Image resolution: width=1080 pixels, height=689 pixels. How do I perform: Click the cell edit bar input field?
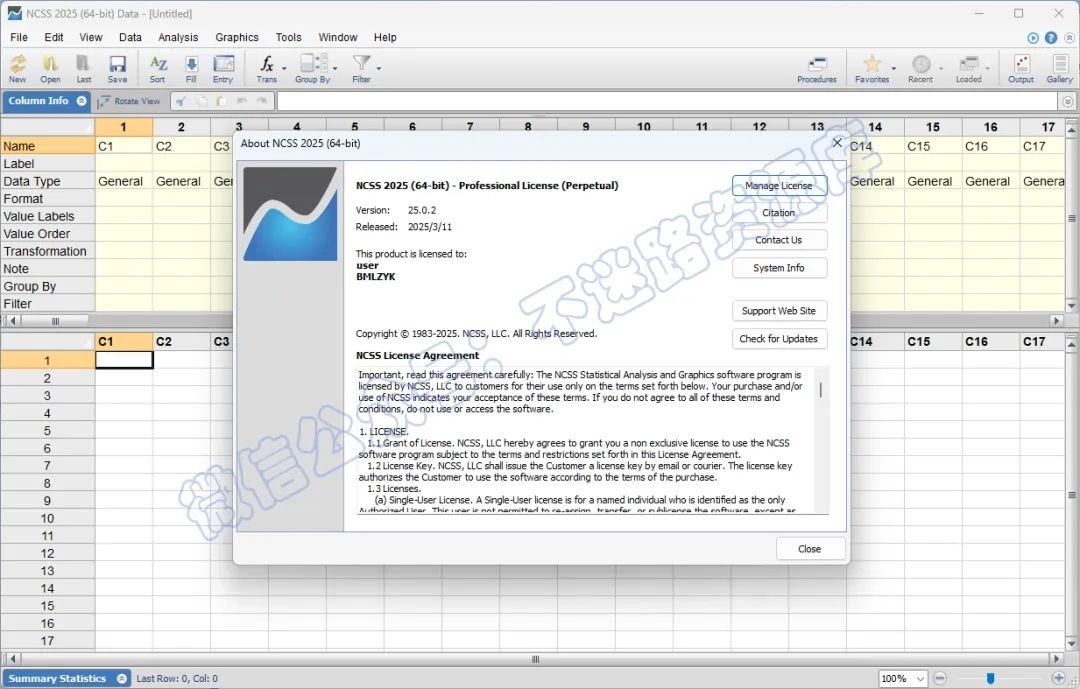point(667,101)
